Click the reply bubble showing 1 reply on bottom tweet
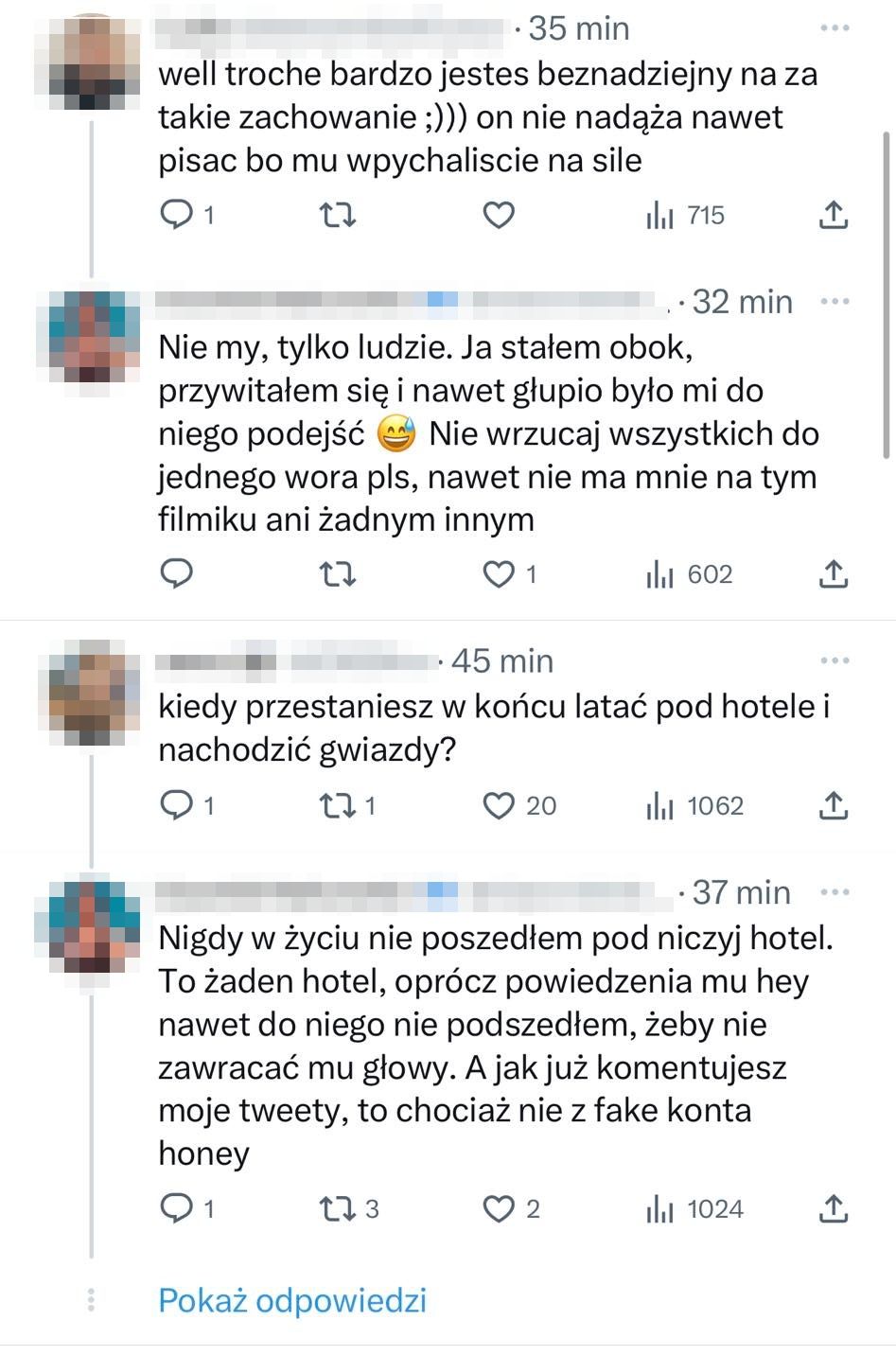Image resolution: width=896 pixels, height=1355 pixels. pos(179,1208)
